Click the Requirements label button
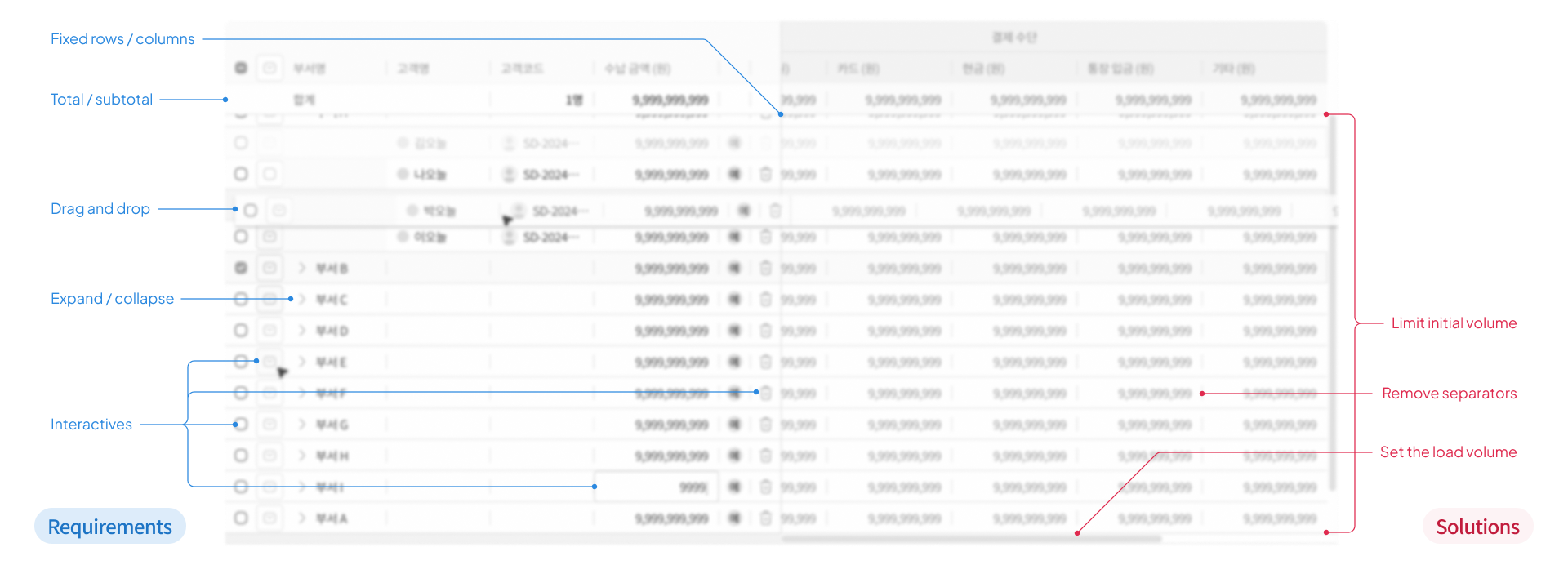 click(110, 527)
